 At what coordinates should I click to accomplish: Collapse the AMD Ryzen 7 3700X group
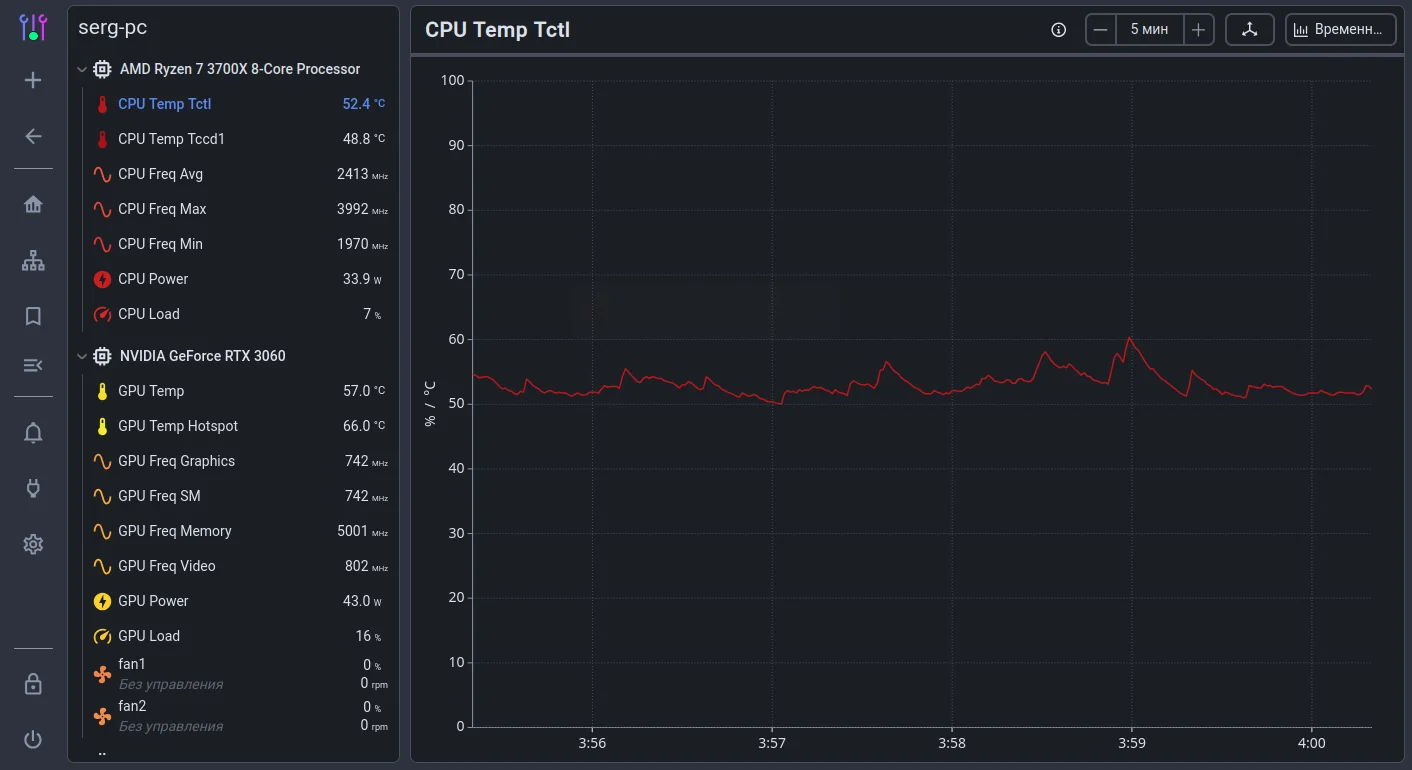click(81, 69)
